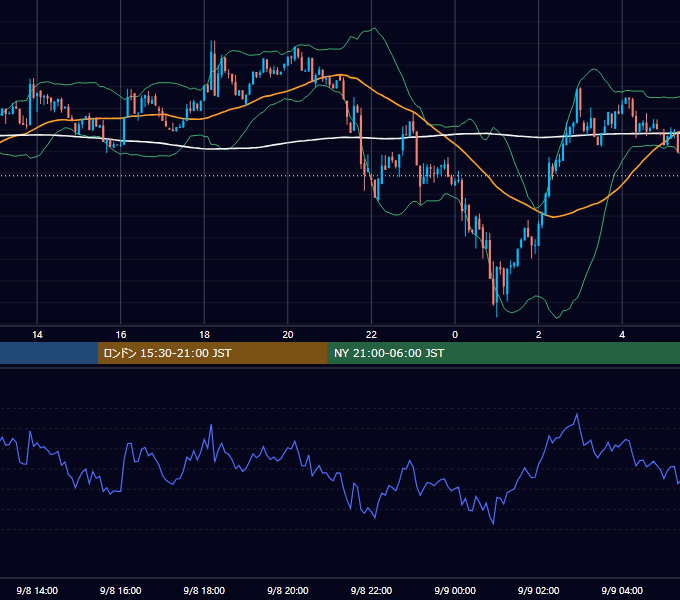Click the unlabeled blue session bar
Image resolution: width=680 pixels, height=600 pixels.
pos(49,353)
